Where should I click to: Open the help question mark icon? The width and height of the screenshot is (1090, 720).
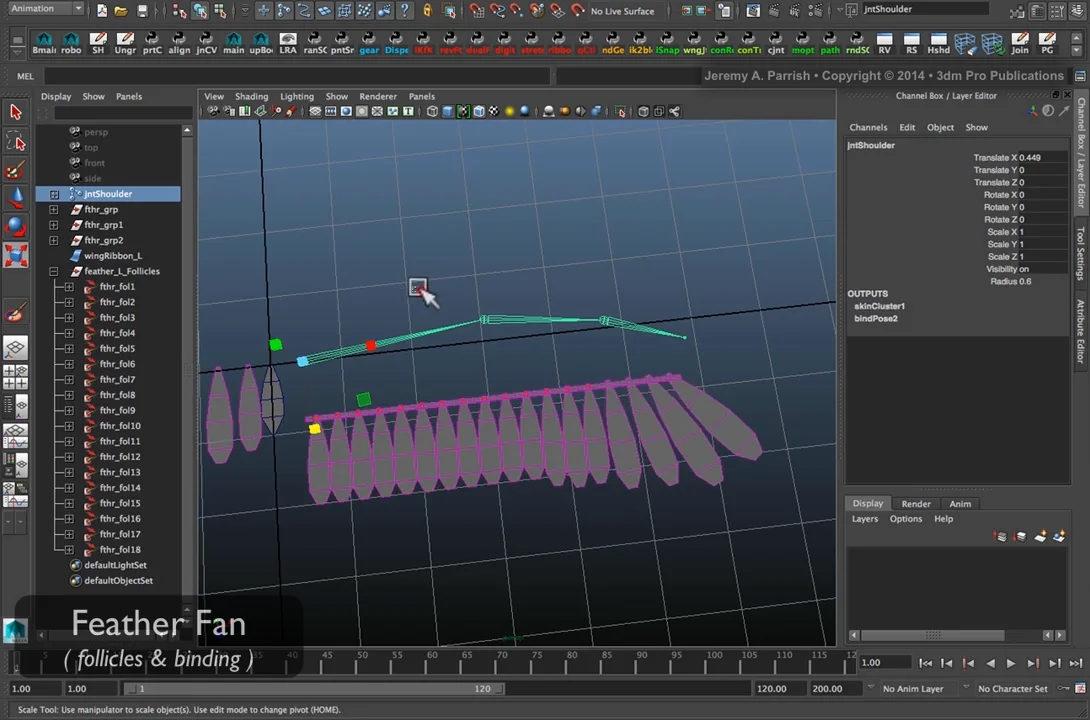(x=405, y=10)
